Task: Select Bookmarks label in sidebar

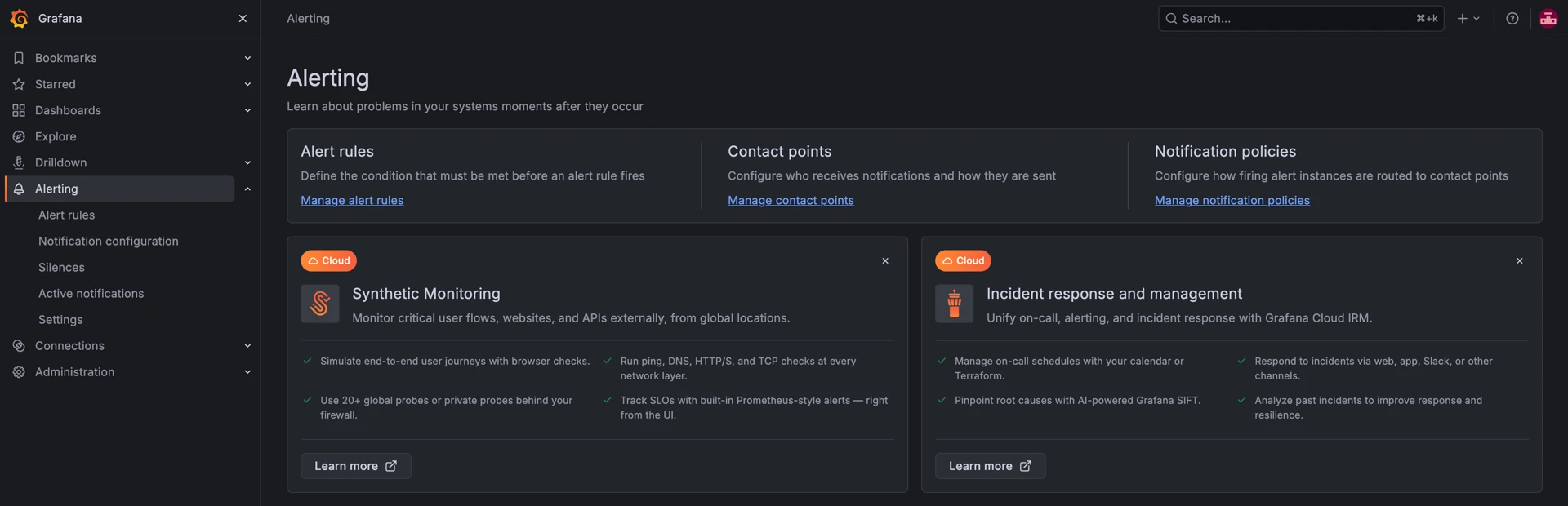Action: (x=66, y=58)
